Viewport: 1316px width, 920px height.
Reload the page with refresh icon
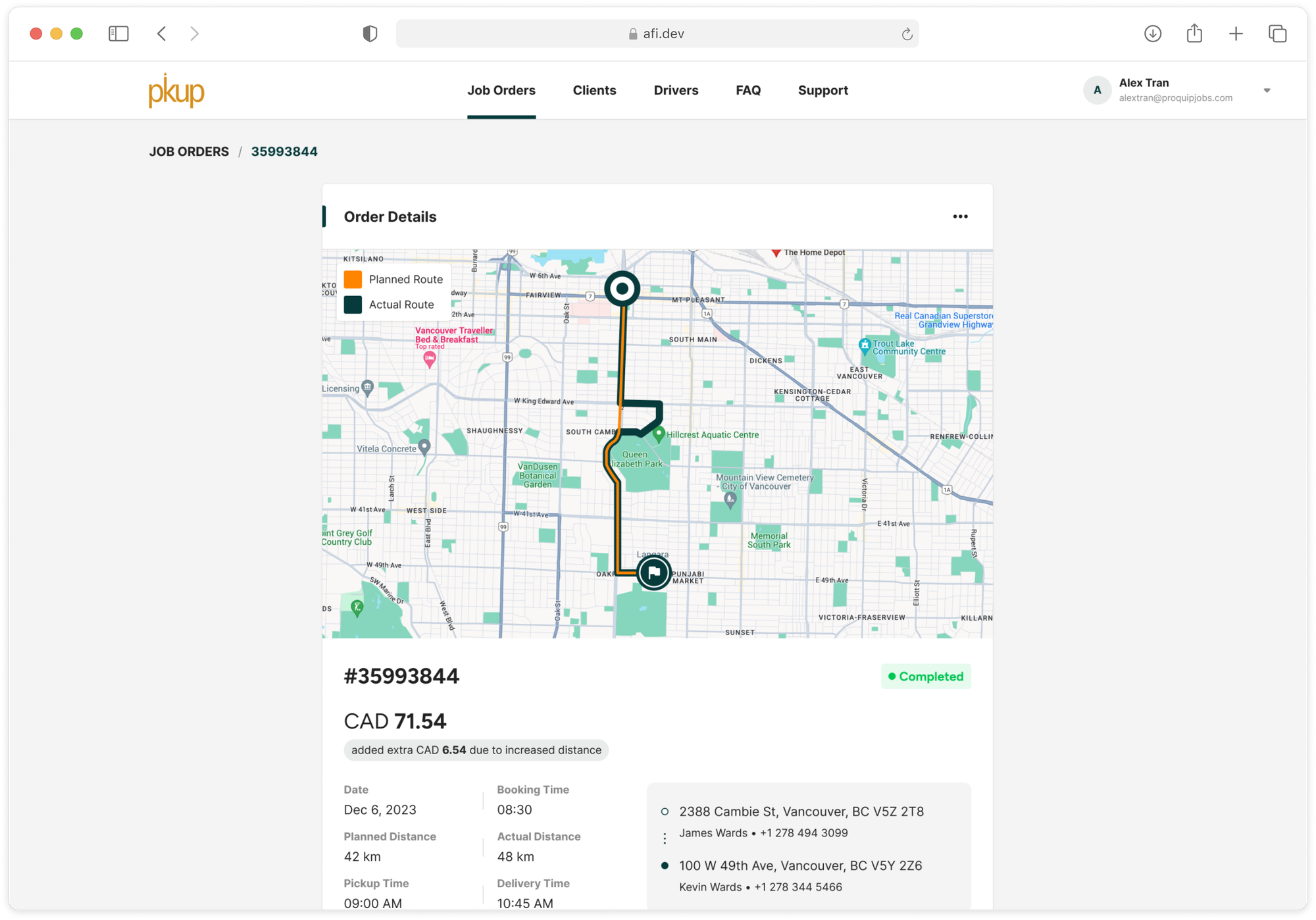[x=907, y=34]
